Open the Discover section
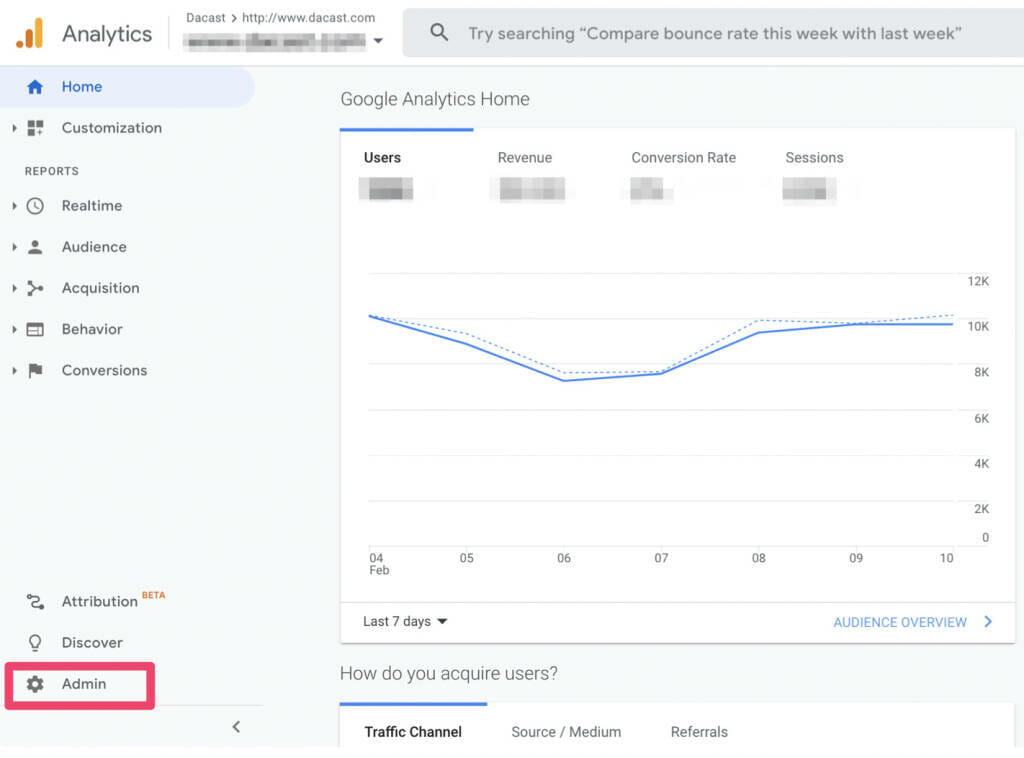This screenshot has height=758, width=1024. [92, 642]
